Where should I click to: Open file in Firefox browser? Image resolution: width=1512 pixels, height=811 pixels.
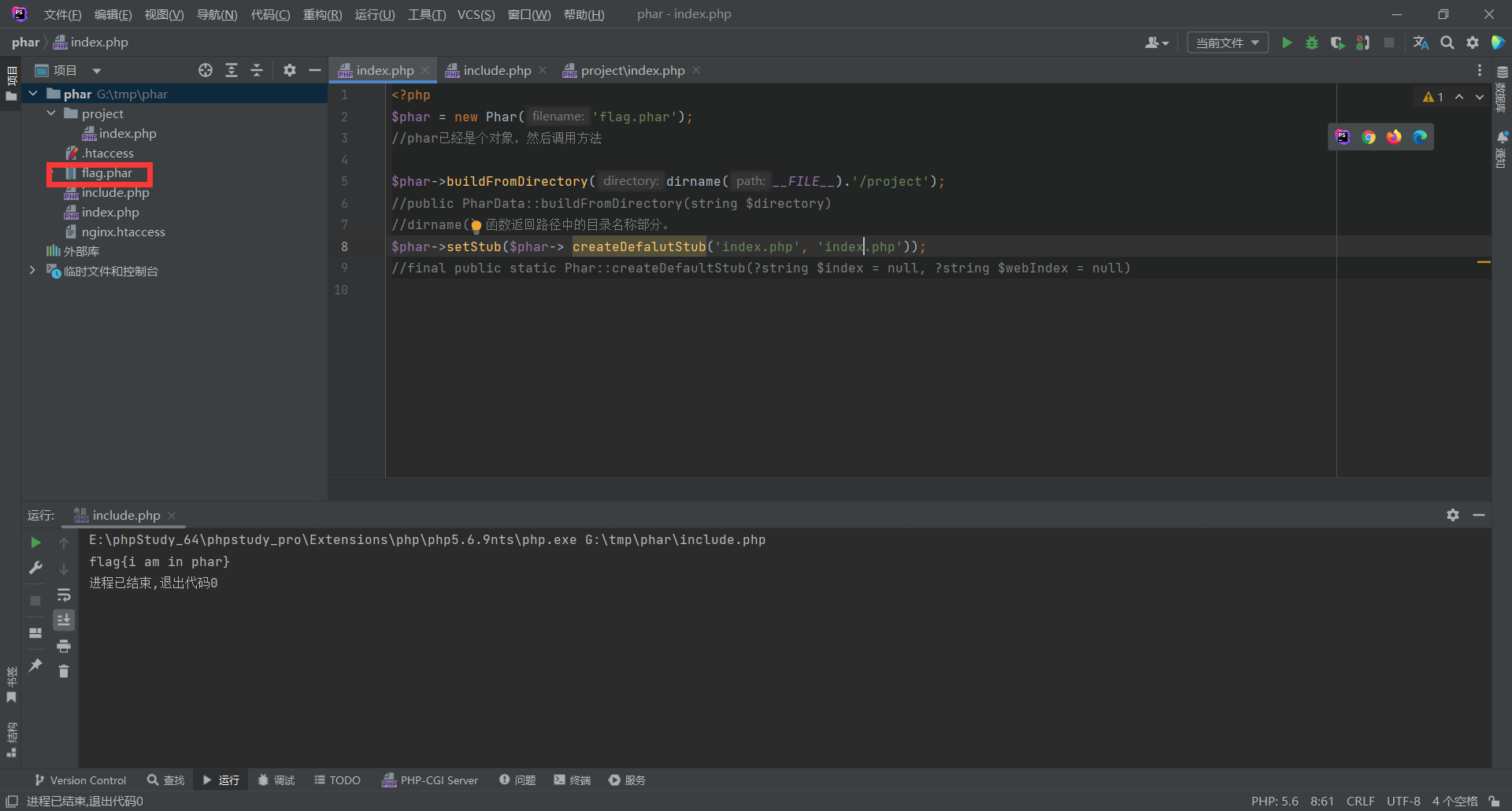click(x=1394, y=137)
